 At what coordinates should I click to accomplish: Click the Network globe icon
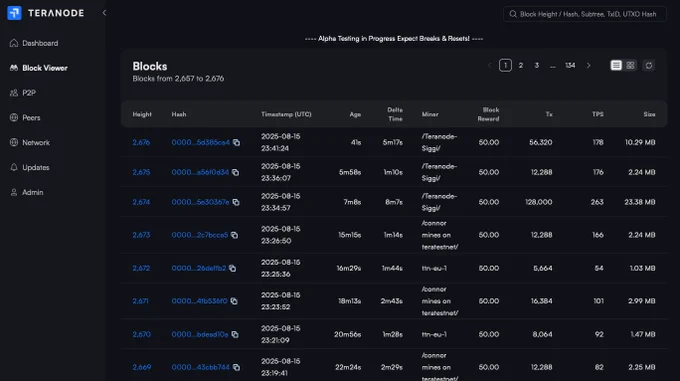(14, 142)
